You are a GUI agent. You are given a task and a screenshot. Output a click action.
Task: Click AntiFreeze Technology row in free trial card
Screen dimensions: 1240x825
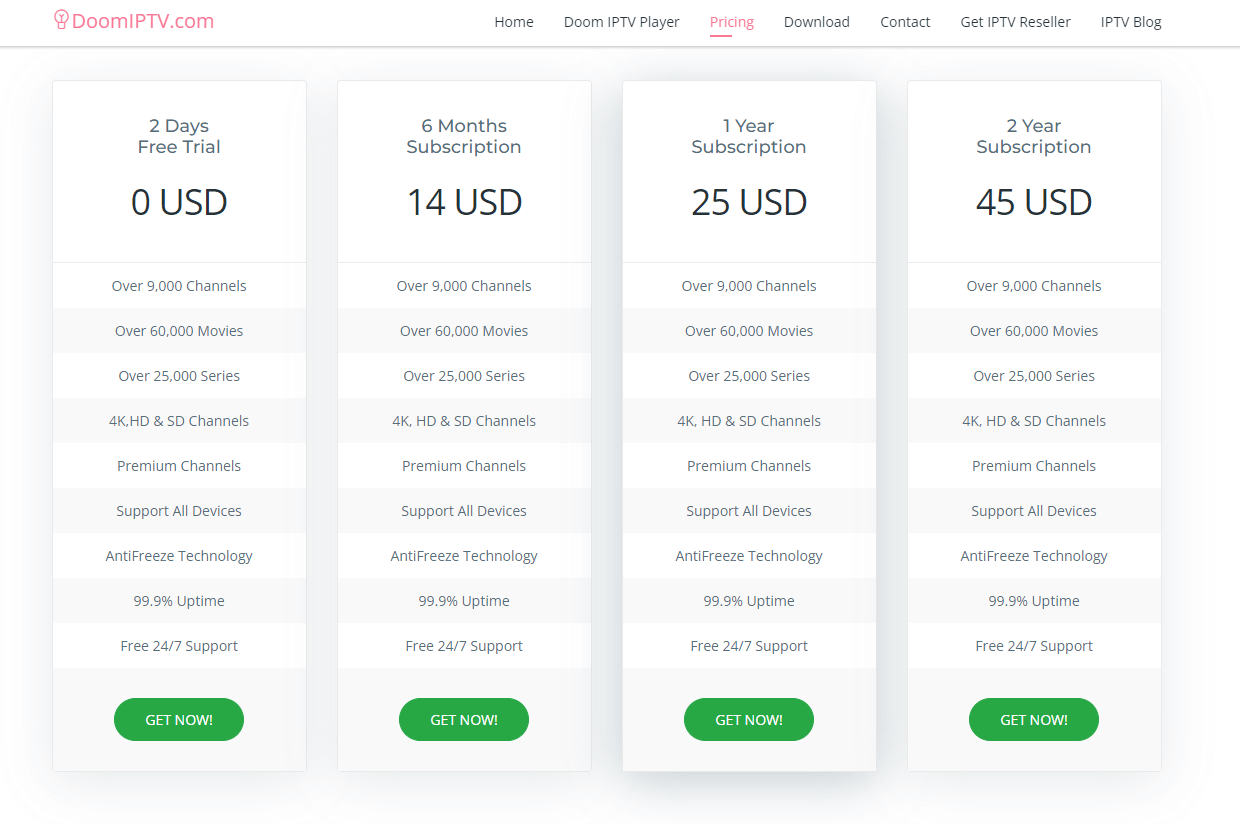pos(179,556)
